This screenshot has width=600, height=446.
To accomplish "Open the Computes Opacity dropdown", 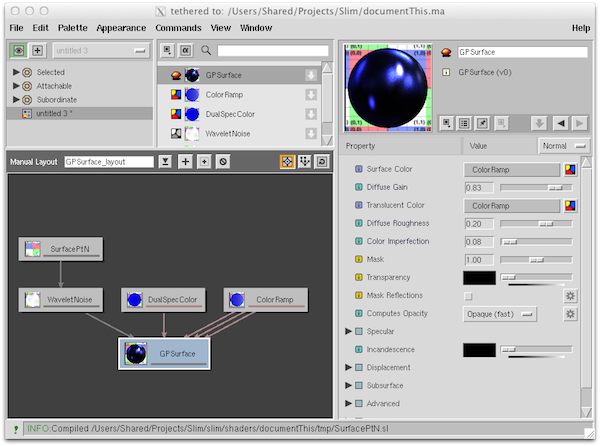I will click(x=500, y=314).
